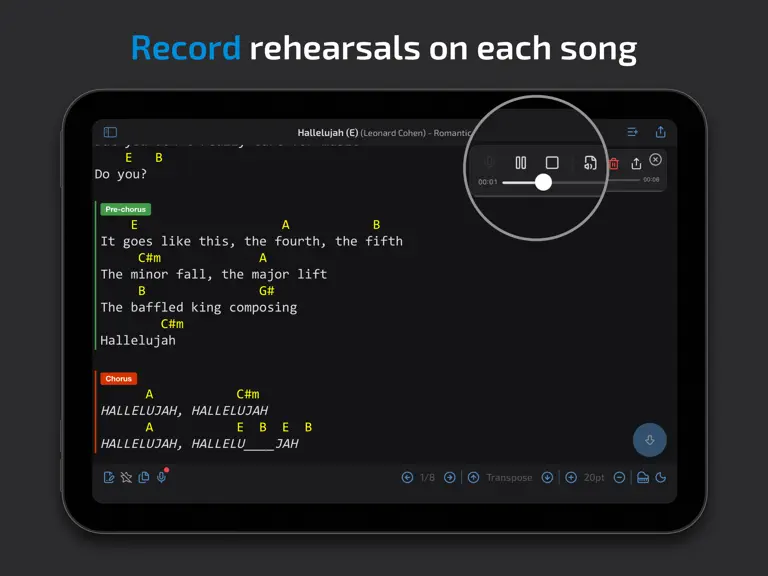Open the setlist queue icon in header
The image size is (768, 576).
(632, 132)
